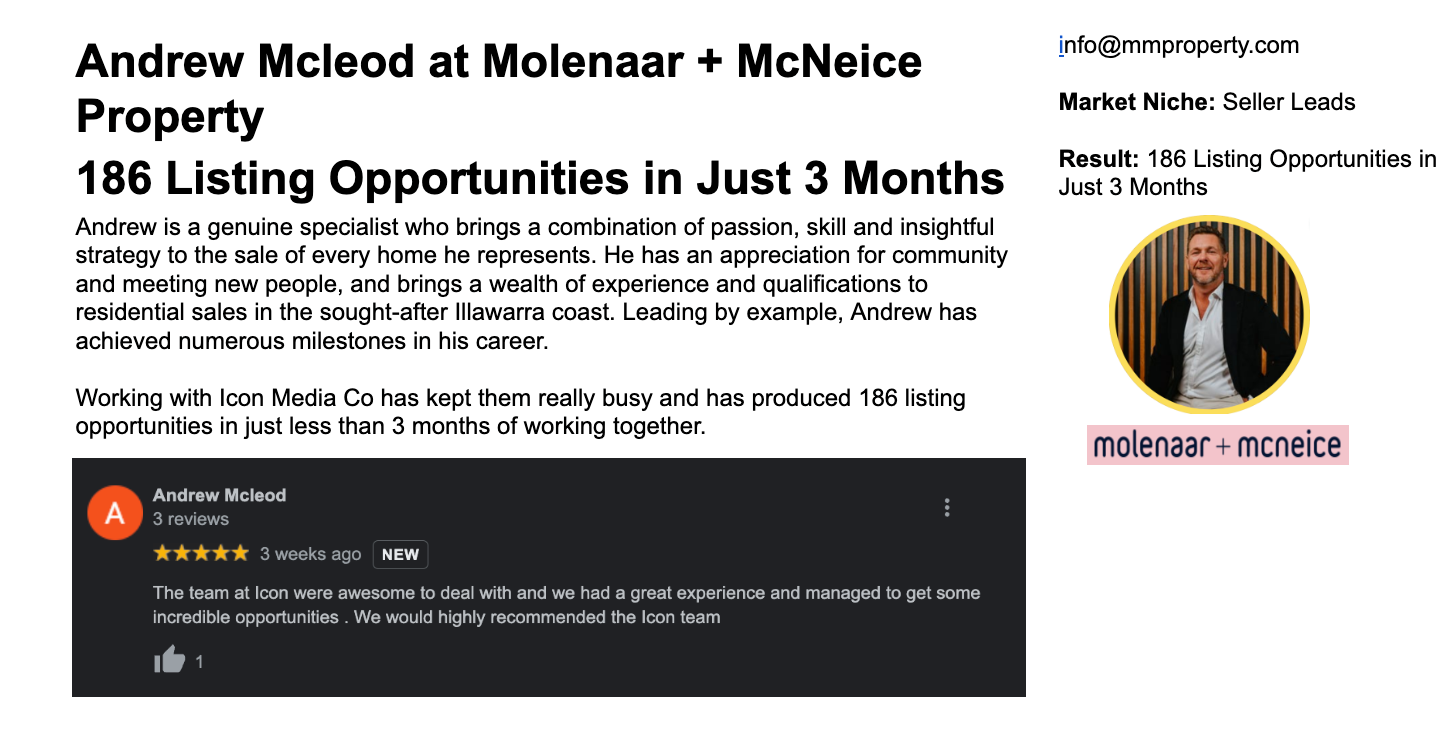Click the 'Market Niche:' label
Screen dimensions: 1456x747
[x=1137, y=102]
